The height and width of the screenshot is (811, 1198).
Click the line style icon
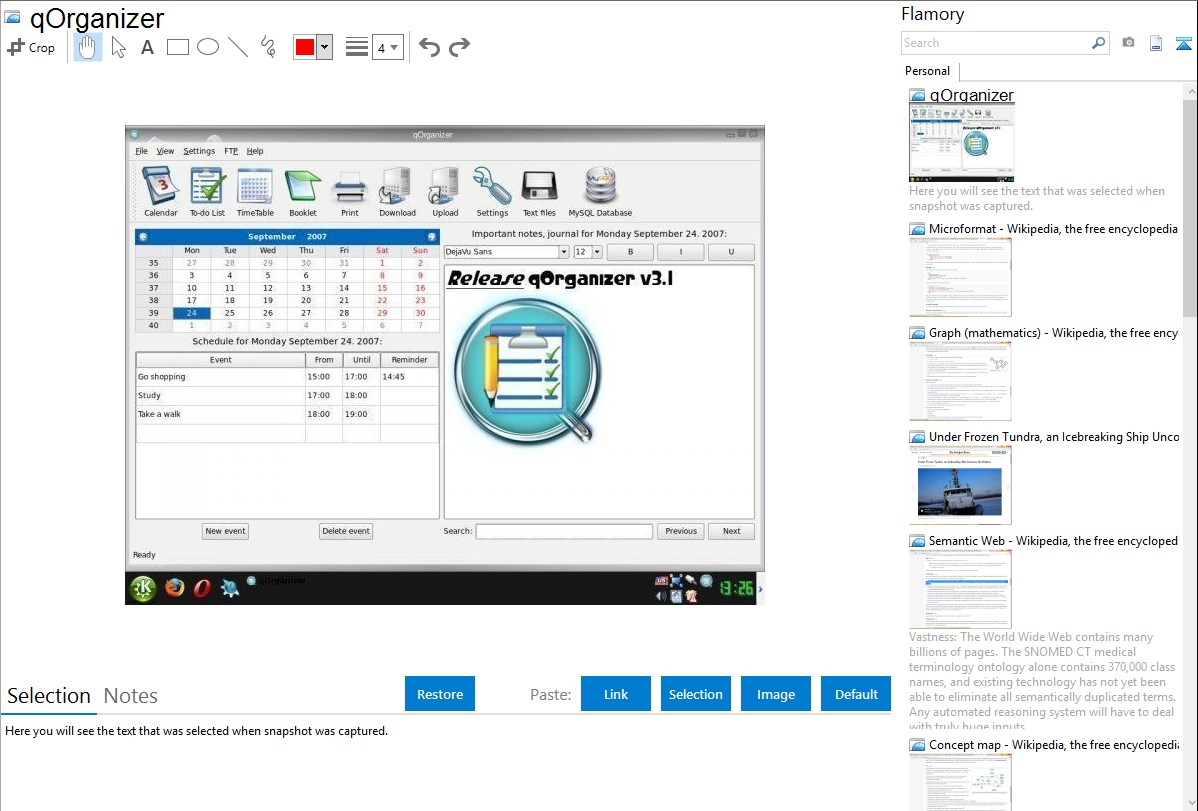[357, 47]
